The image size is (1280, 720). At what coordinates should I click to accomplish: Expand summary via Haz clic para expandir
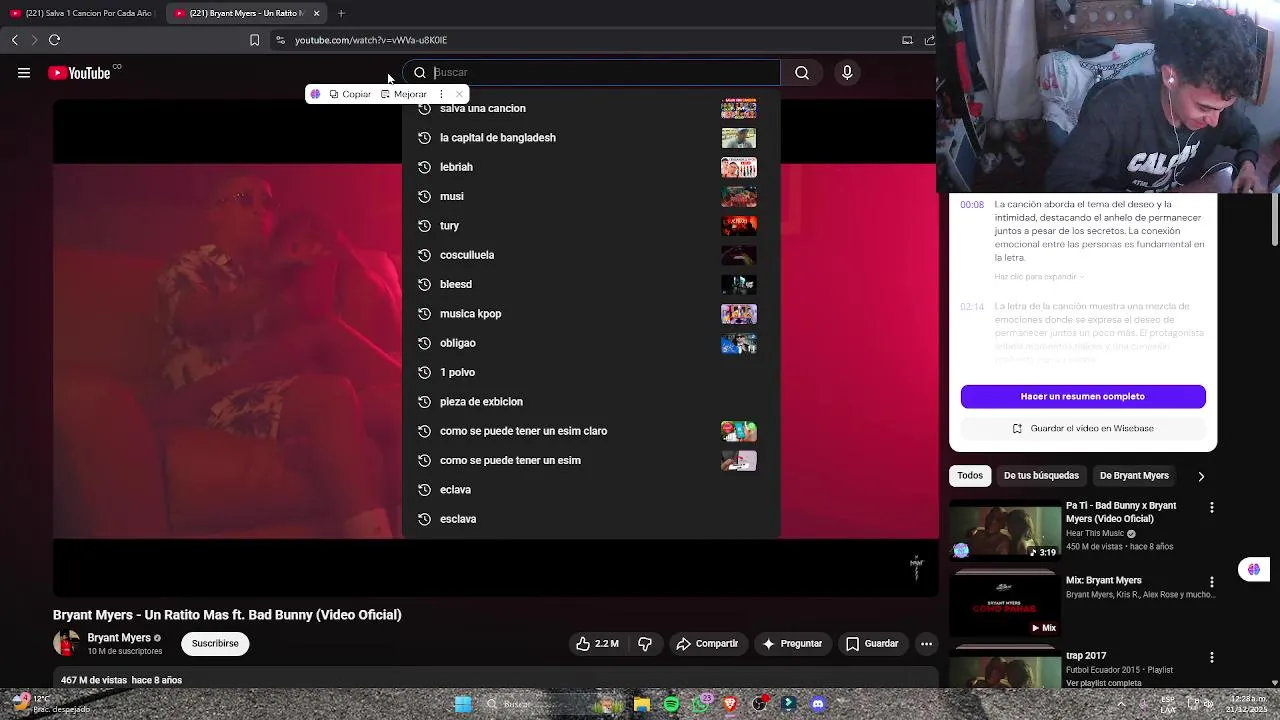[x=1038, y=277]
